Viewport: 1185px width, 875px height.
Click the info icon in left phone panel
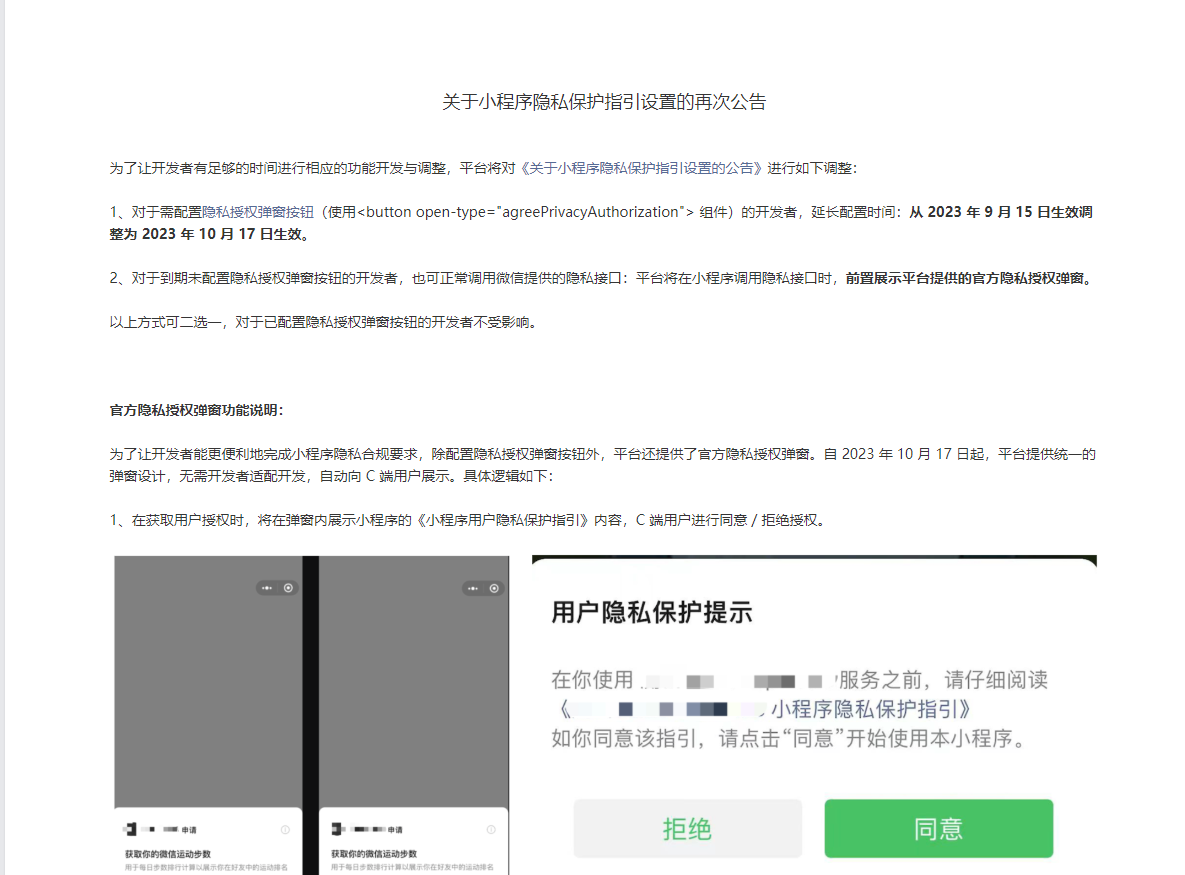click(285, 830)
